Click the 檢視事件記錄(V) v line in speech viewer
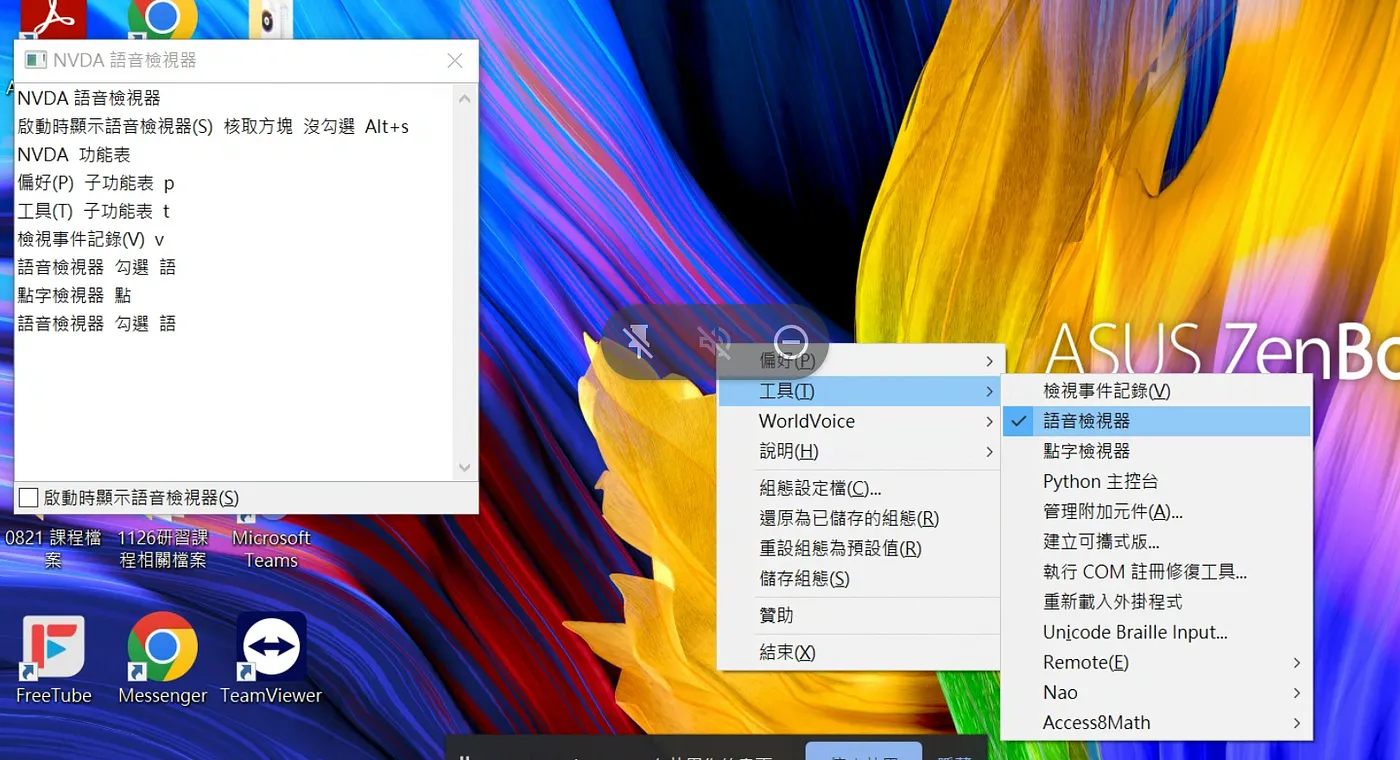The height and width of the screenshot is (760, 1400). 91,239
